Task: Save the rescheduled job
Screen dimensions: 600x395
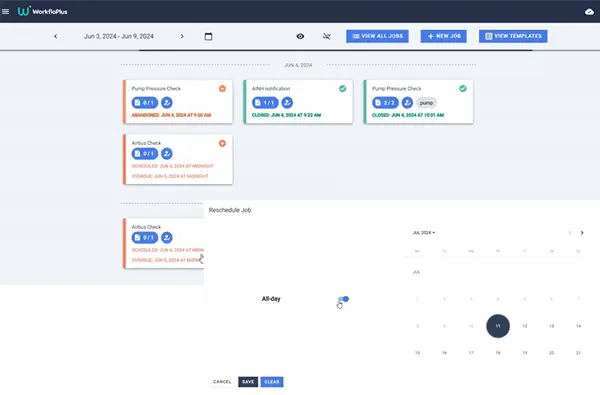Action: coord(248,382)
